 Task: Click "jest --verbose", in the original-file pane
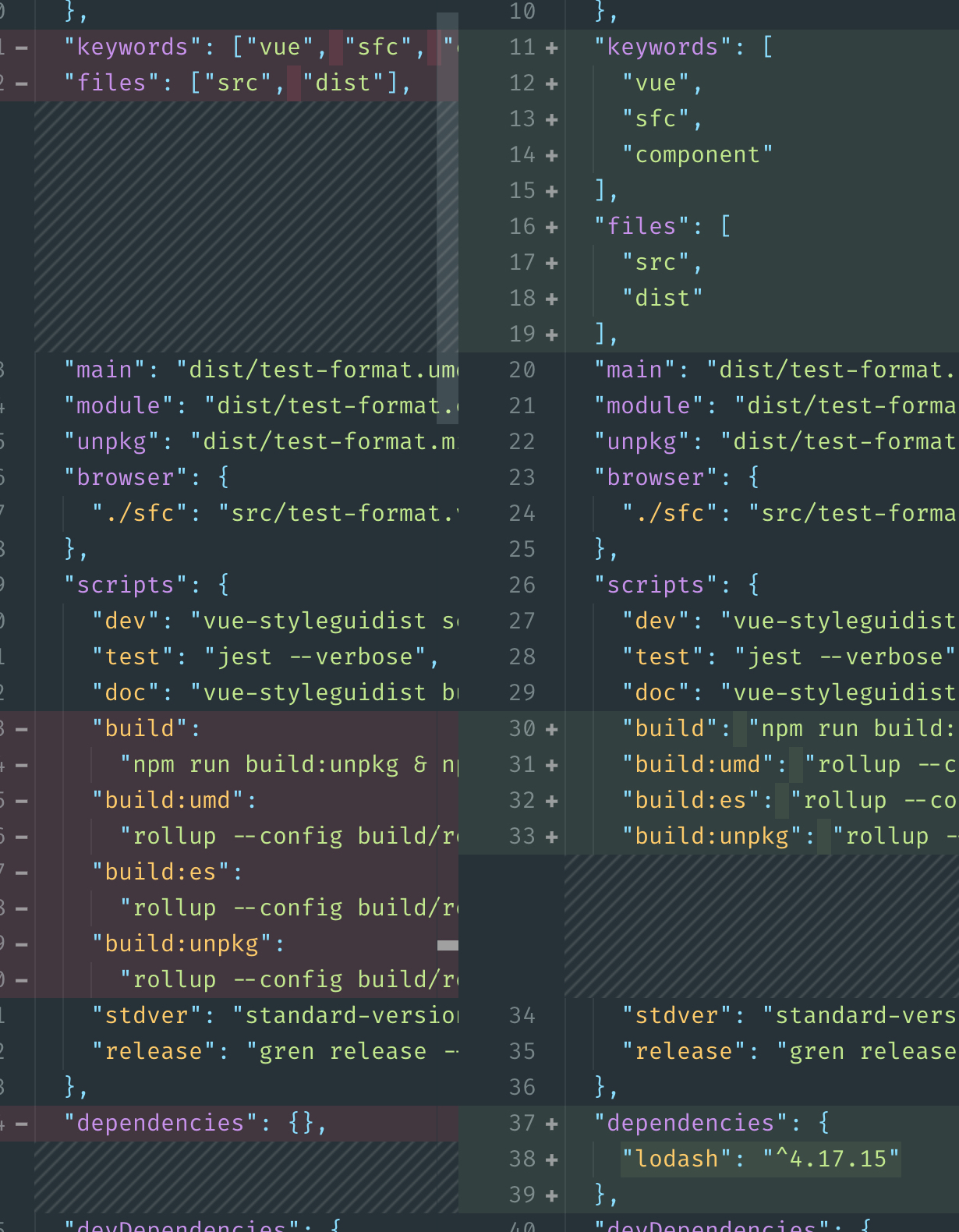[322, 657]
